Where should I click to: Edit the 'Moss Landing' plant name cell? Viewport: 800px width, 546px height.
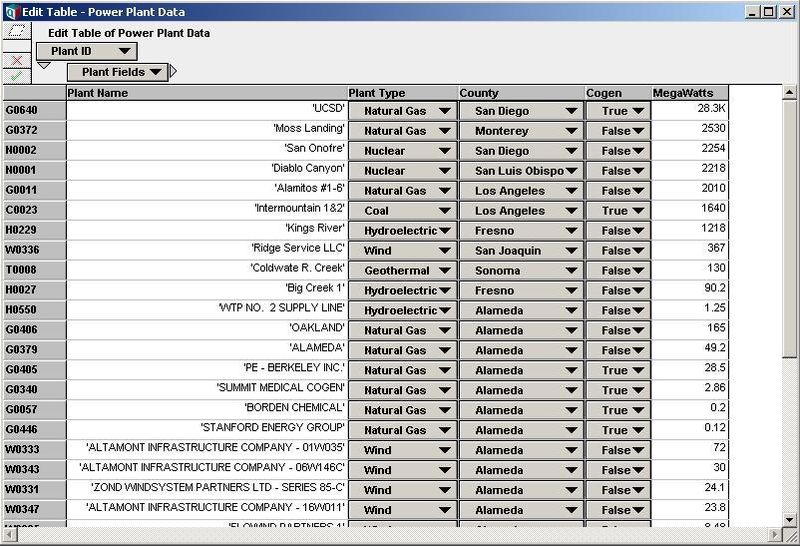[x=207, y=130]
